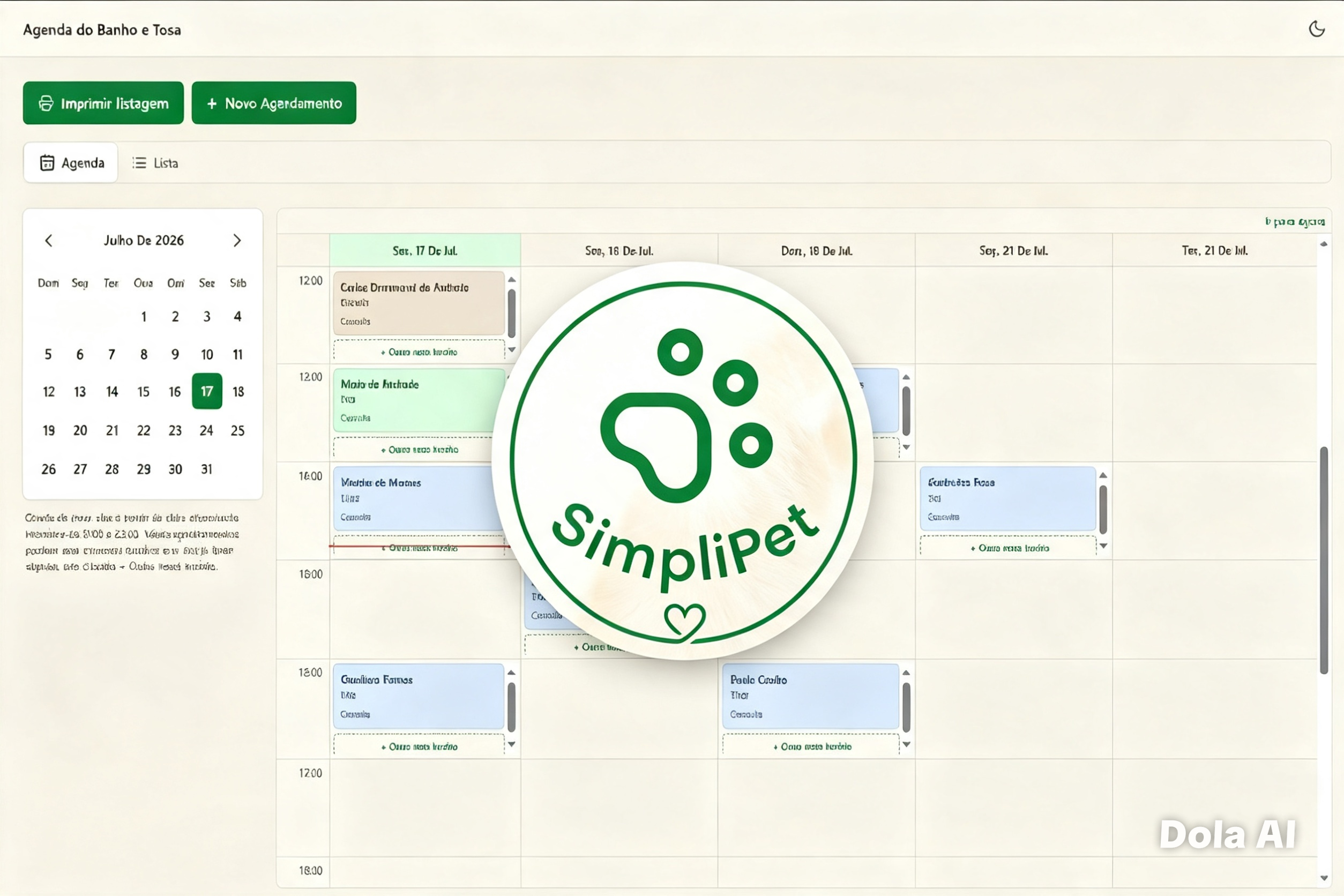Open the Carlos Drummond appointment card

coord(419,303)
